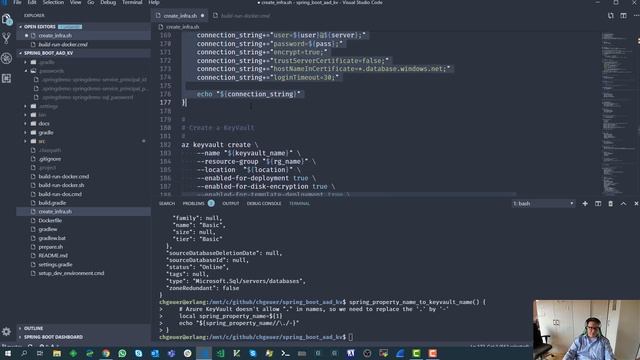Open the Help menu
The width and height of the screenshot is (640, 360).
(x=154, y=2)
